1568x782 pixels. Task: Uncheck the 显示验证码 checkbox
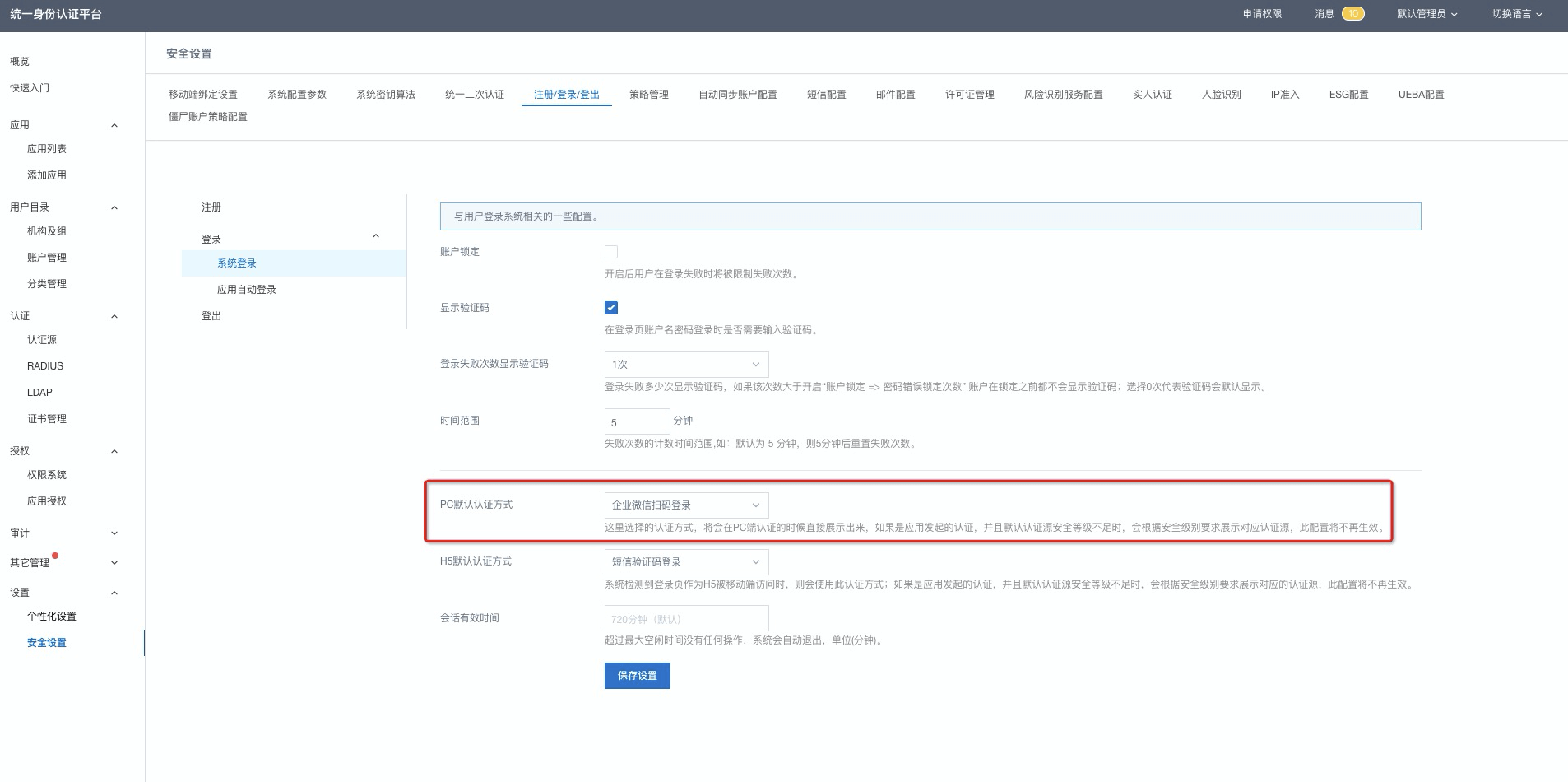click(x=611, y=308)
